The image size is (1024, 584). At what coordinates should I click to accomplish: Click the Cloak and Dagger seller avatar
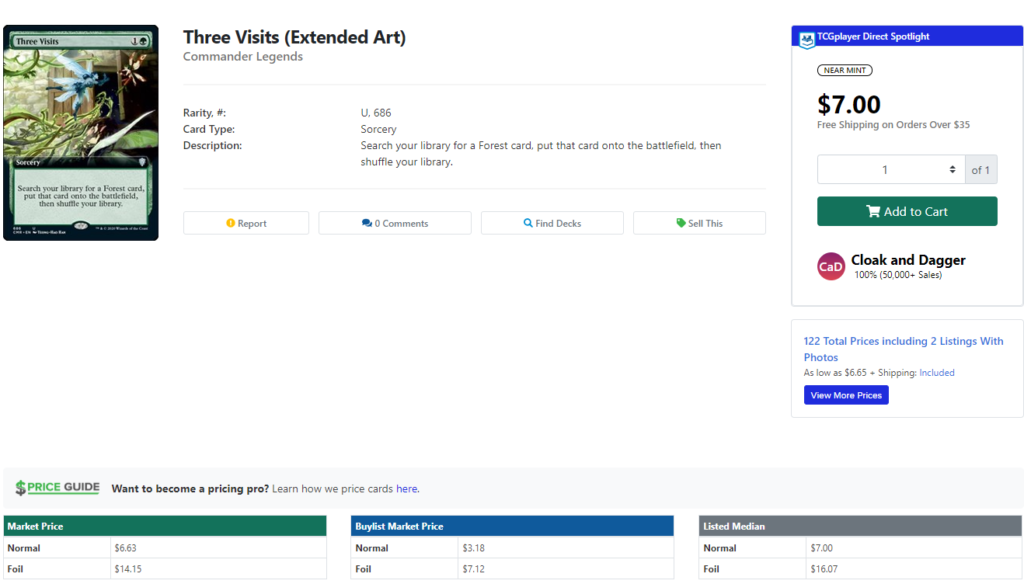pyautogui.click(x=831, y=267)
